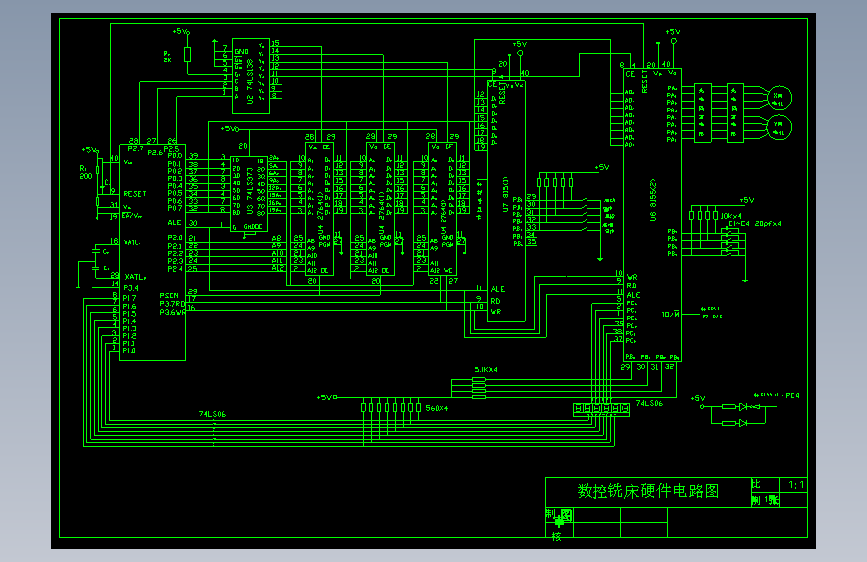Image resolution: width=867 pixels, height=562 pixels.
Task: Select the ALE pin label on the microcontroller
Action: coord(175,222)
